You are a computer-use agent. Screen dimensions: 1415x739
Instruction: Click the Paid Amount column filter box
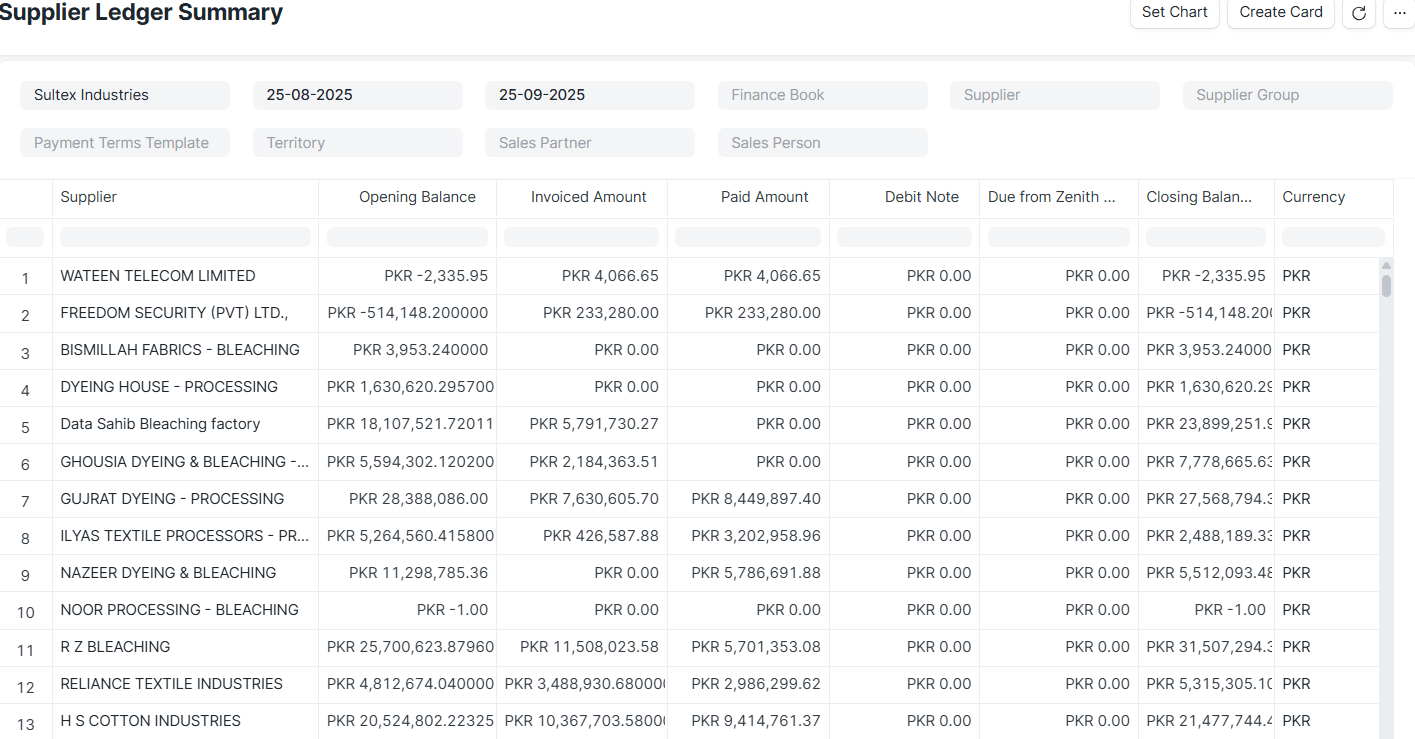coord(748,237)
